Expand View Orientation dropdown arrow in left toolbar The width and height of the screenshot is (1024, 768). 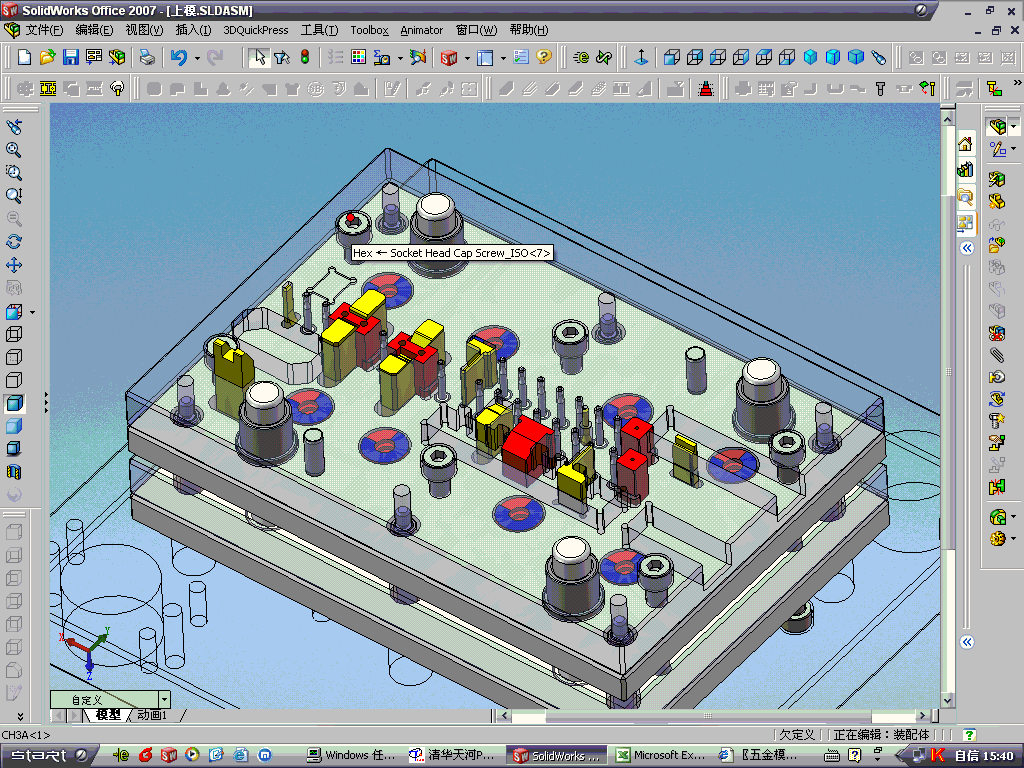point(33,312)
